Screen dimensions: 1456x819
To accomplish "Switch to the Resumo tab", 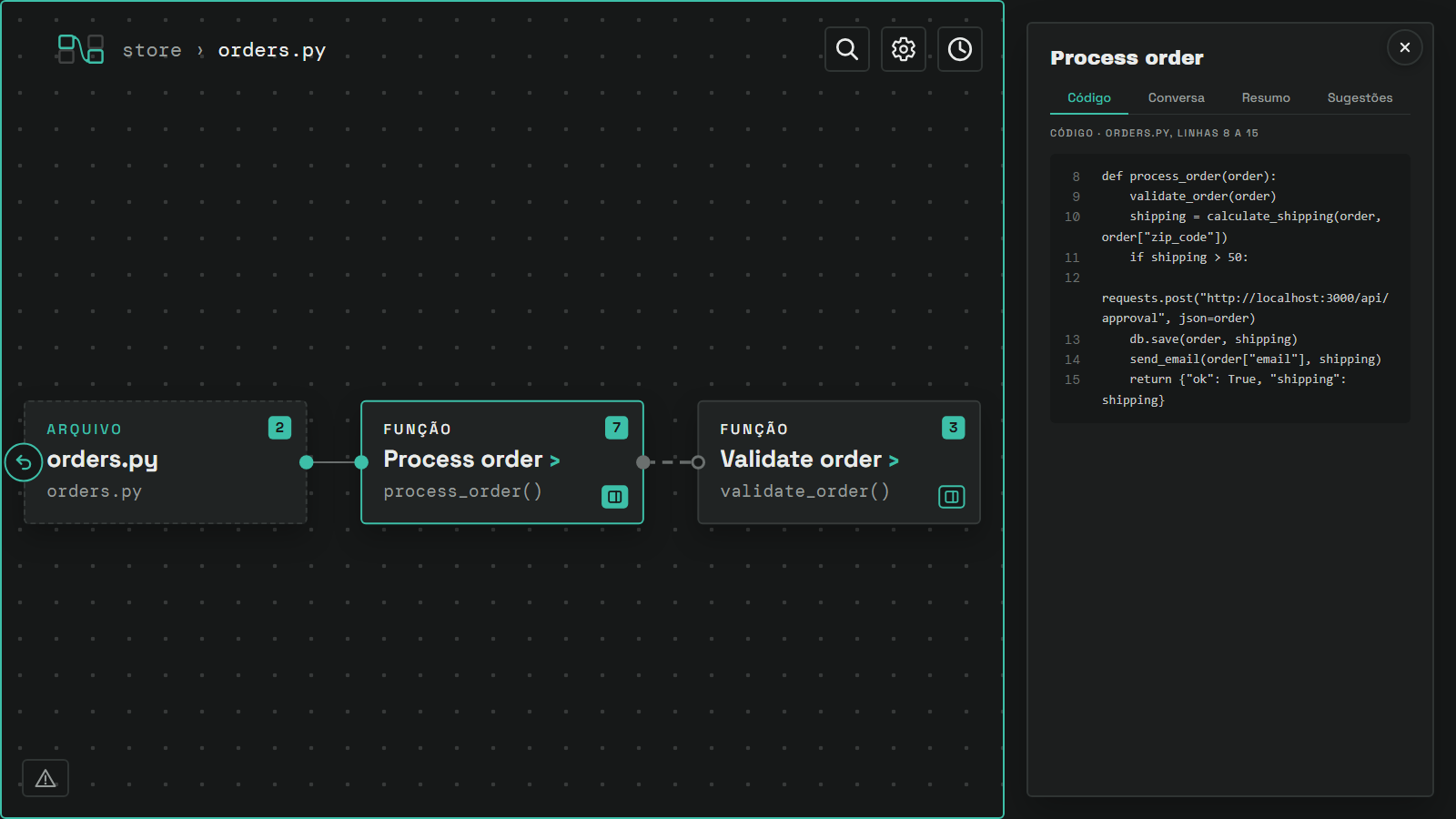I will (1266, 98).
